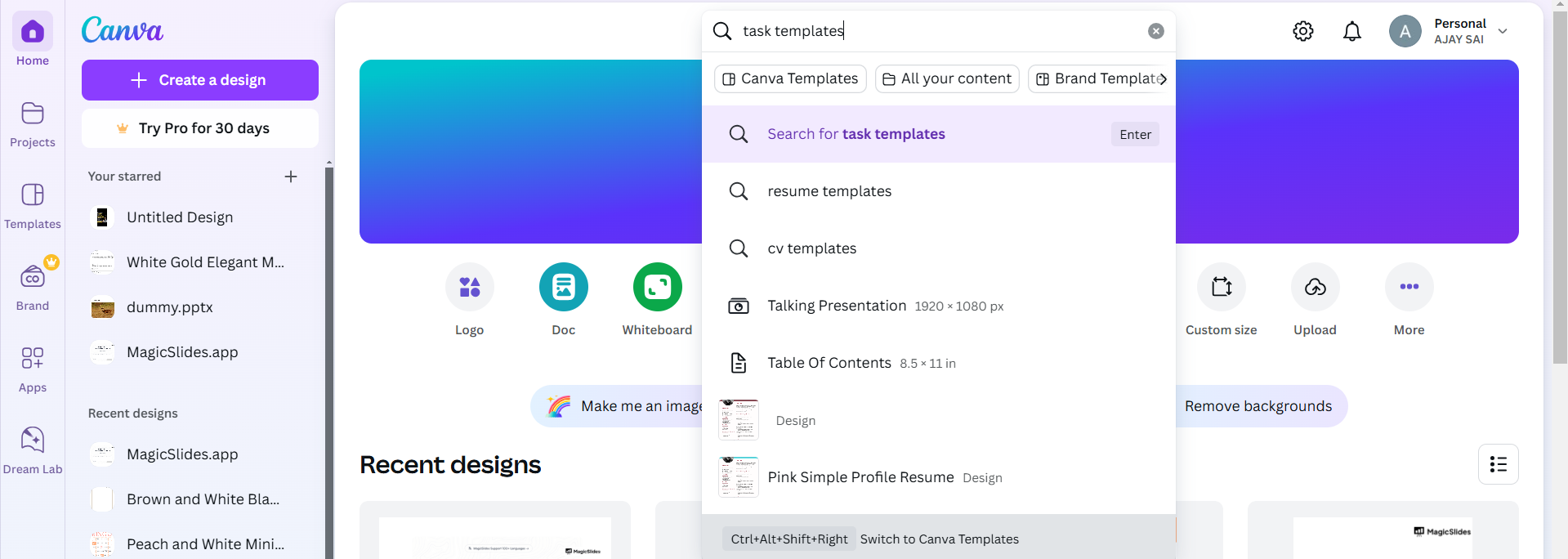Click the Upload cloud icon

[1316, 287]
